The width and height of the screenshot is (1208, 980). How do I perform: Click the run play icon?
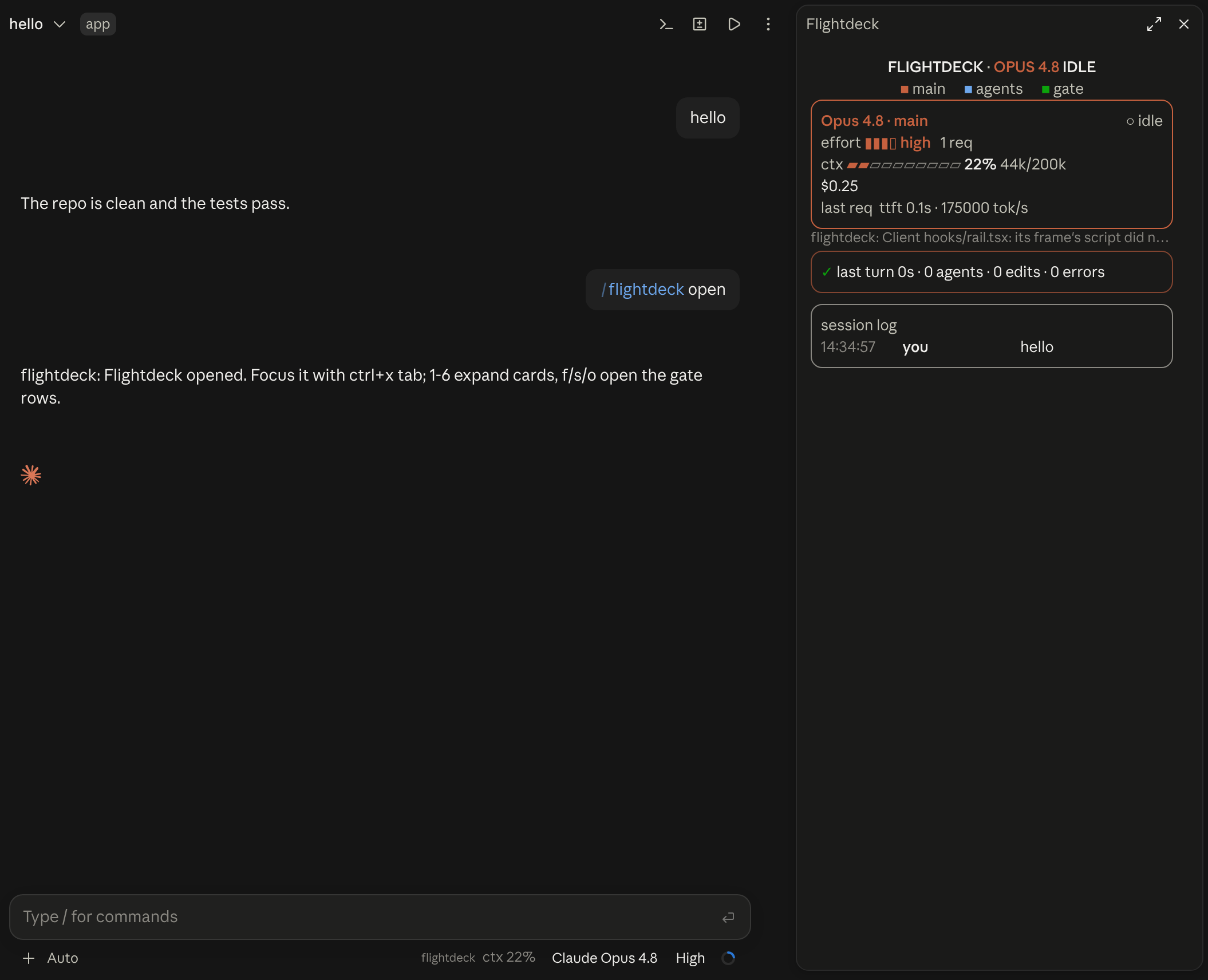coord(734,24)
